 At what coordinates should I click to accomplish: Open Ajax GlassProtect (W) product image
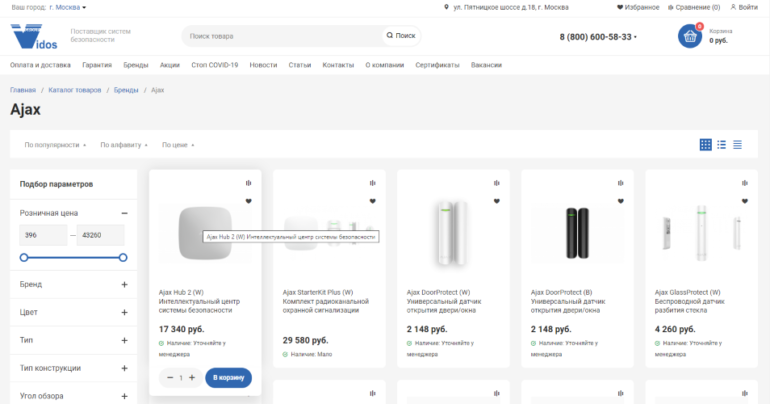701,233
